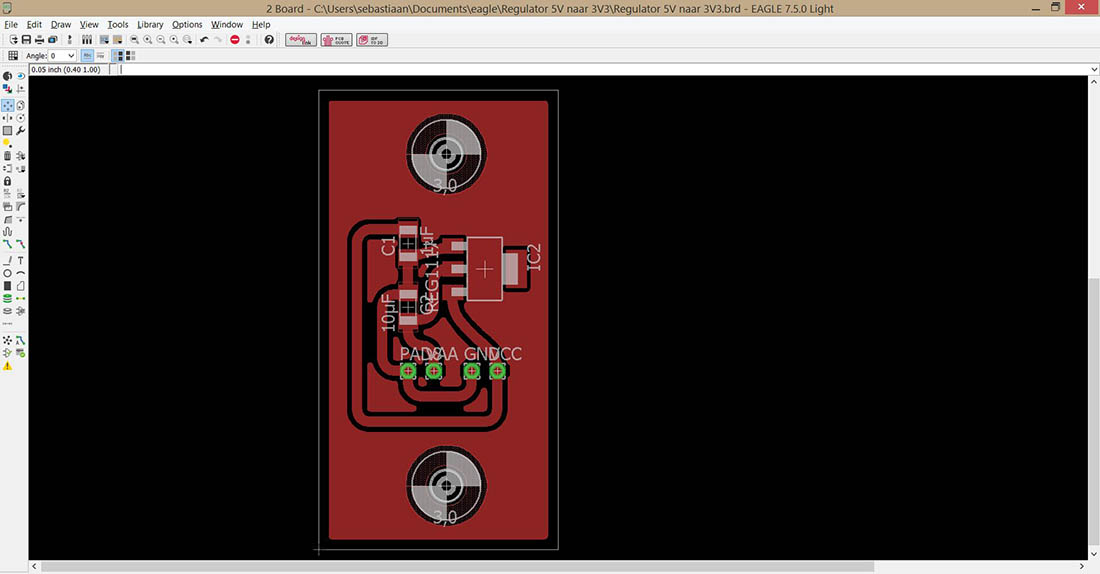The height and width of the screenshot is (574, 1100).
Task: Select the Arc tool
Action: coord(20,273)
